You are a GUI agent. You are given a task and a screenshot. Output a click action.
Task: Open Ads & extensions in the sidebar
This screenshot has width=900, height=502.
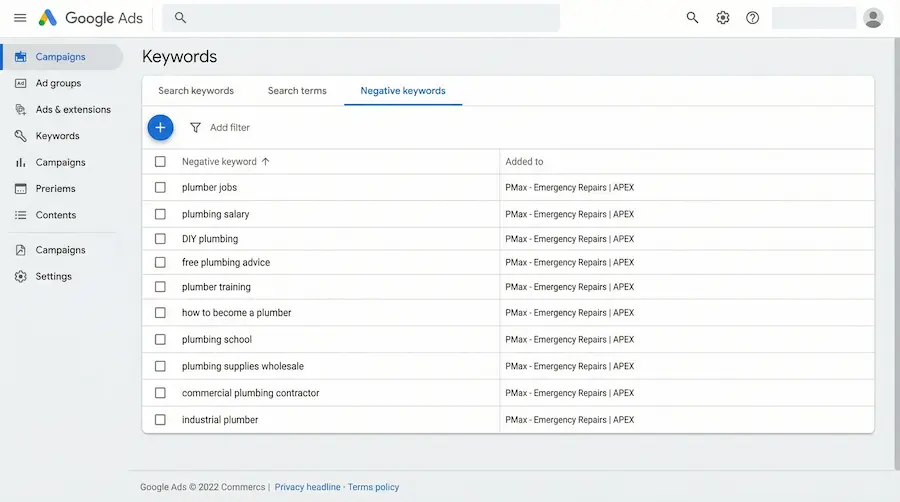pos(73,110)
